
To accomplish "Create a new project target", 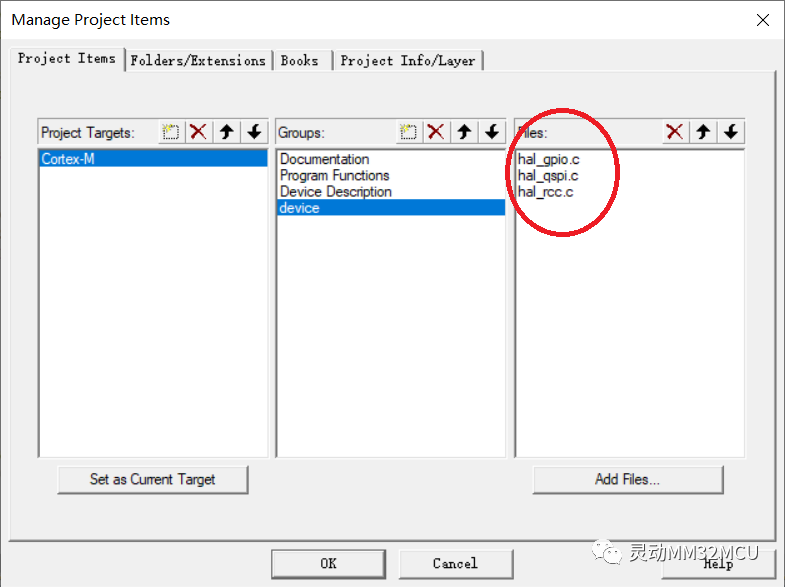I will [x=171, y=132].
